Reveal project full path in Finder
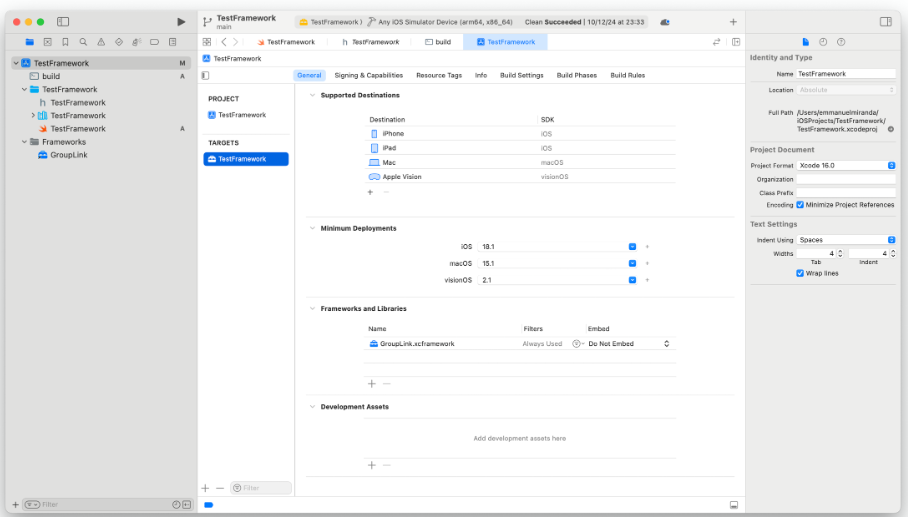Screen dimensions: 908x517 click(890, 129)
